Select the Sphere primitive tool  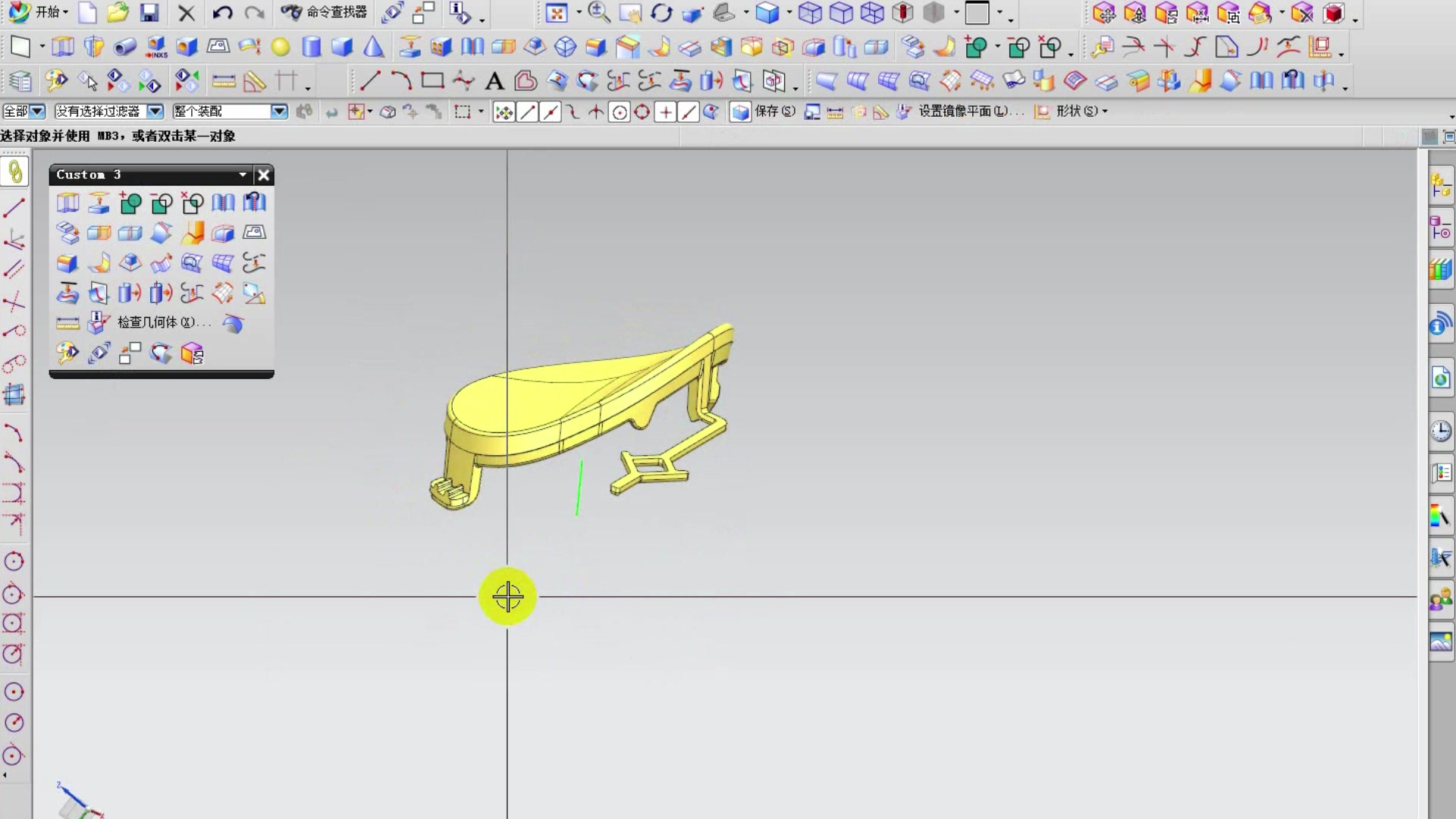[281, 47]
